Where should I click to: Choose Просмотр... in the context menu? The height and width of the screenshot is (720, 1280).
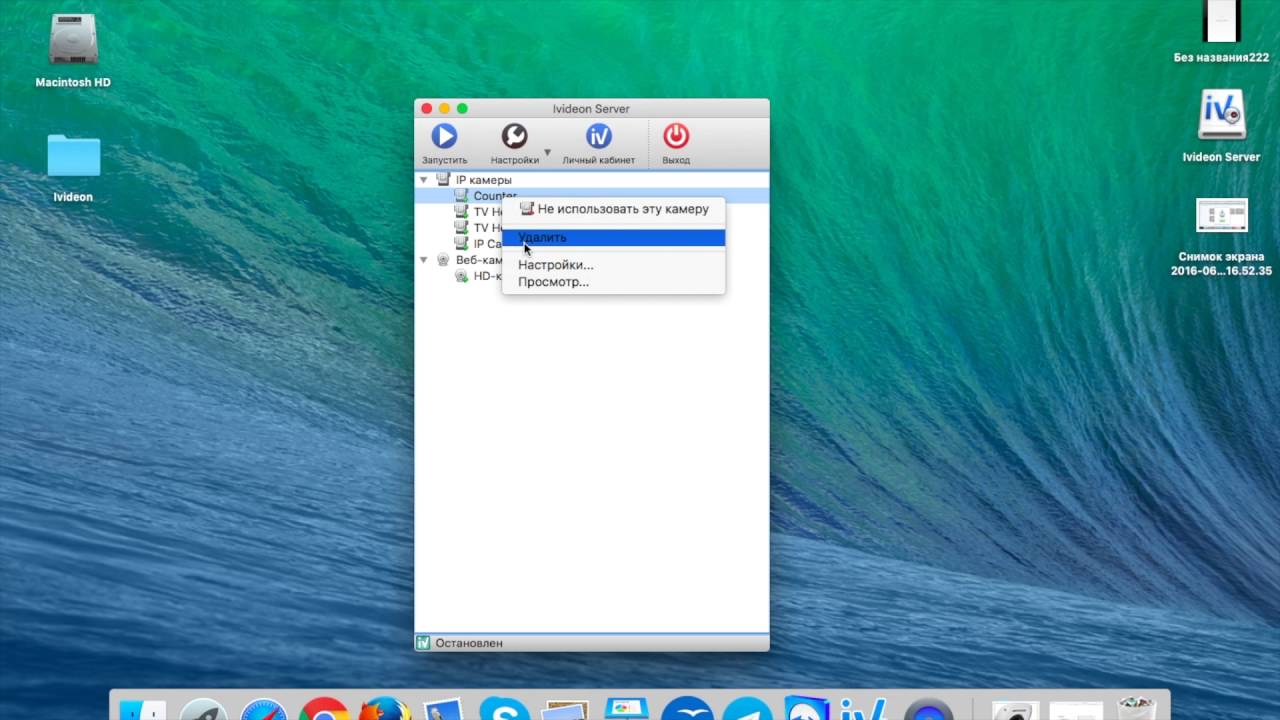(613, 282)
